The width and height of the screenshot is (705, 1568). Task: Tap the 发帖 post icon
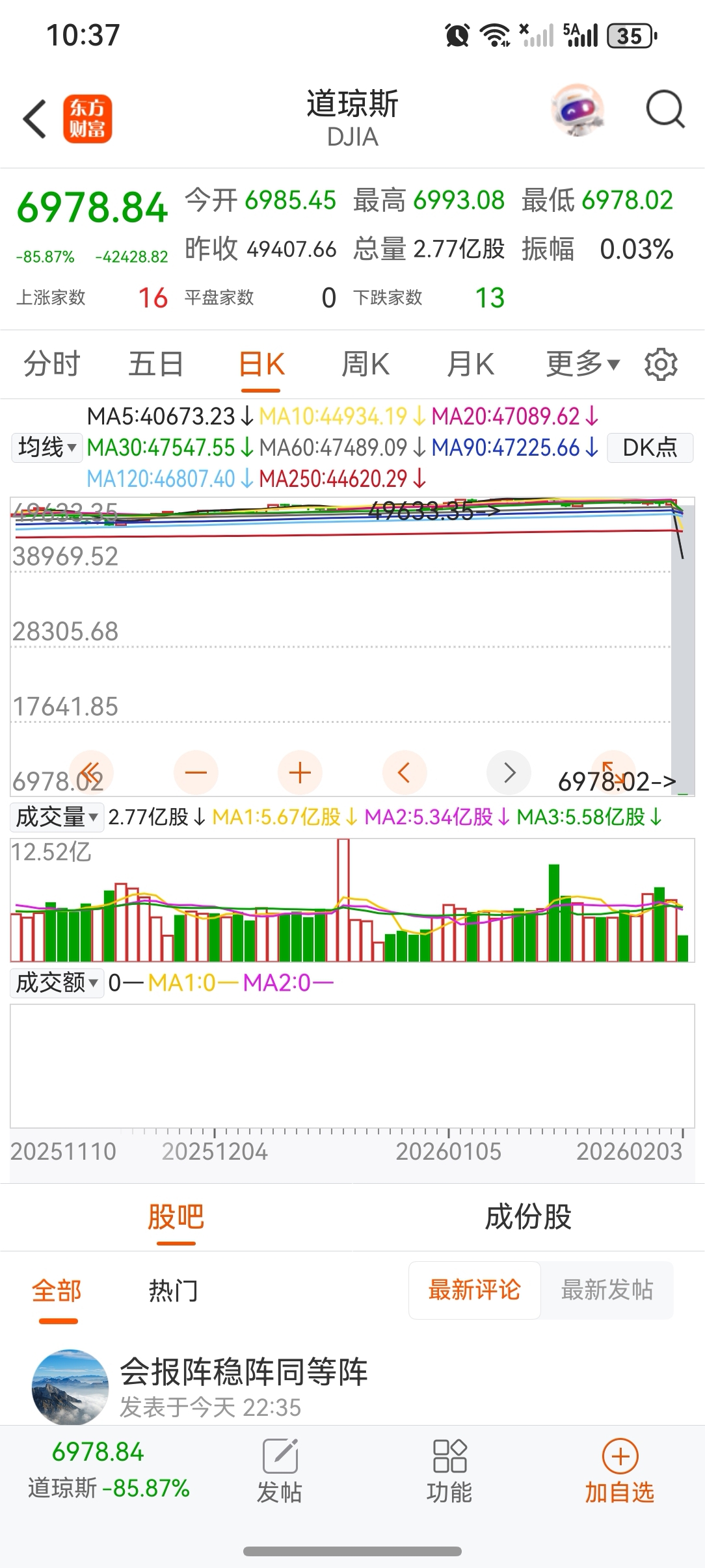[280, 1472]
